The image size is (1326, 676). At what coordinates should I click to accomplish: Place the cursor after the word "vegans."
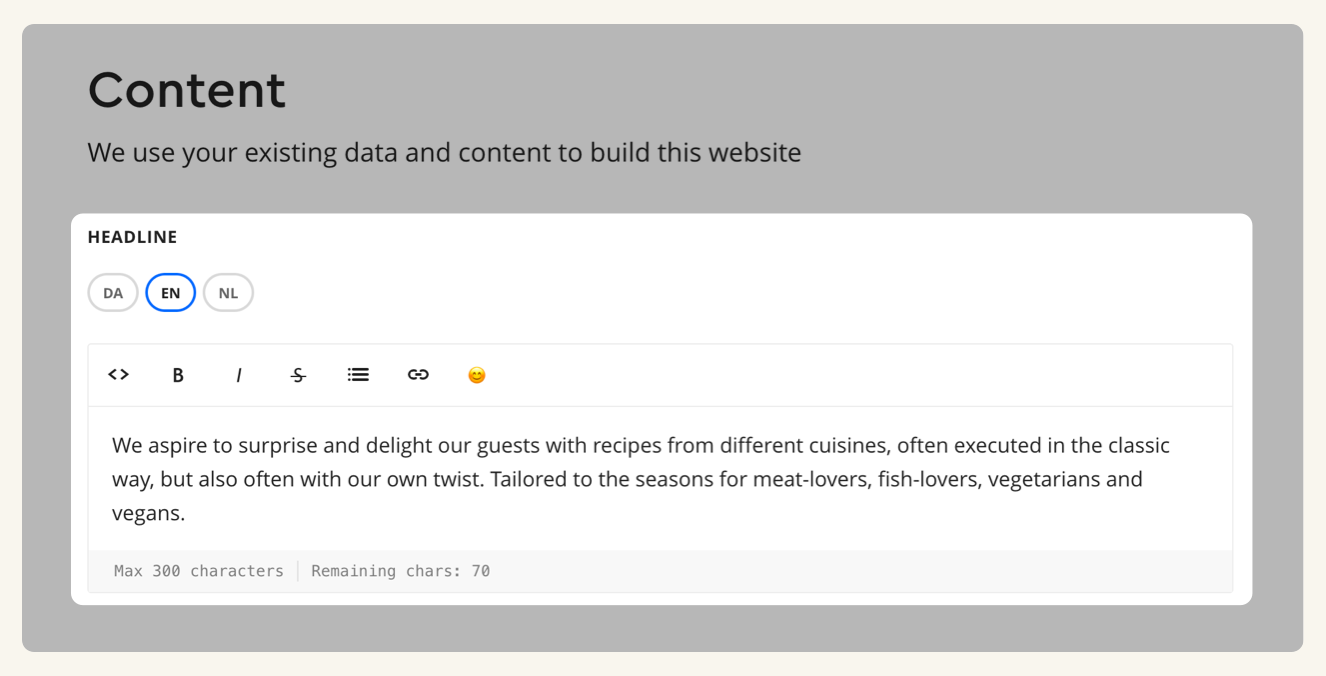[187, 514]
